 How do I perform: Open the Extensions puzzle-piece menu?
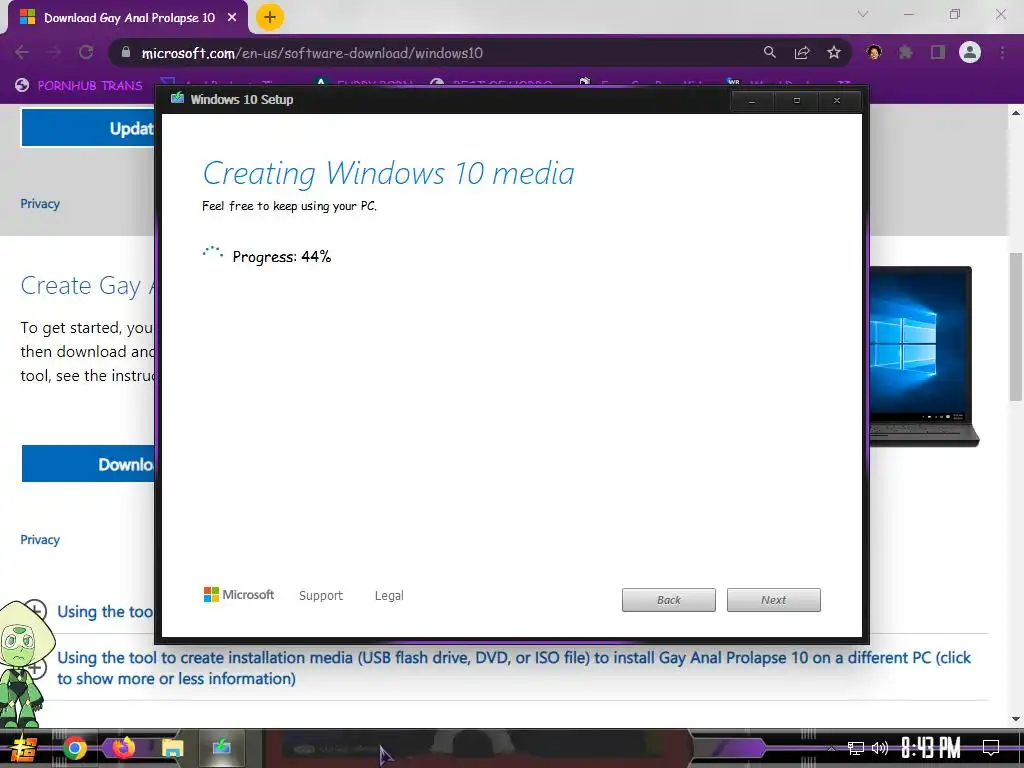click(906, 52)
